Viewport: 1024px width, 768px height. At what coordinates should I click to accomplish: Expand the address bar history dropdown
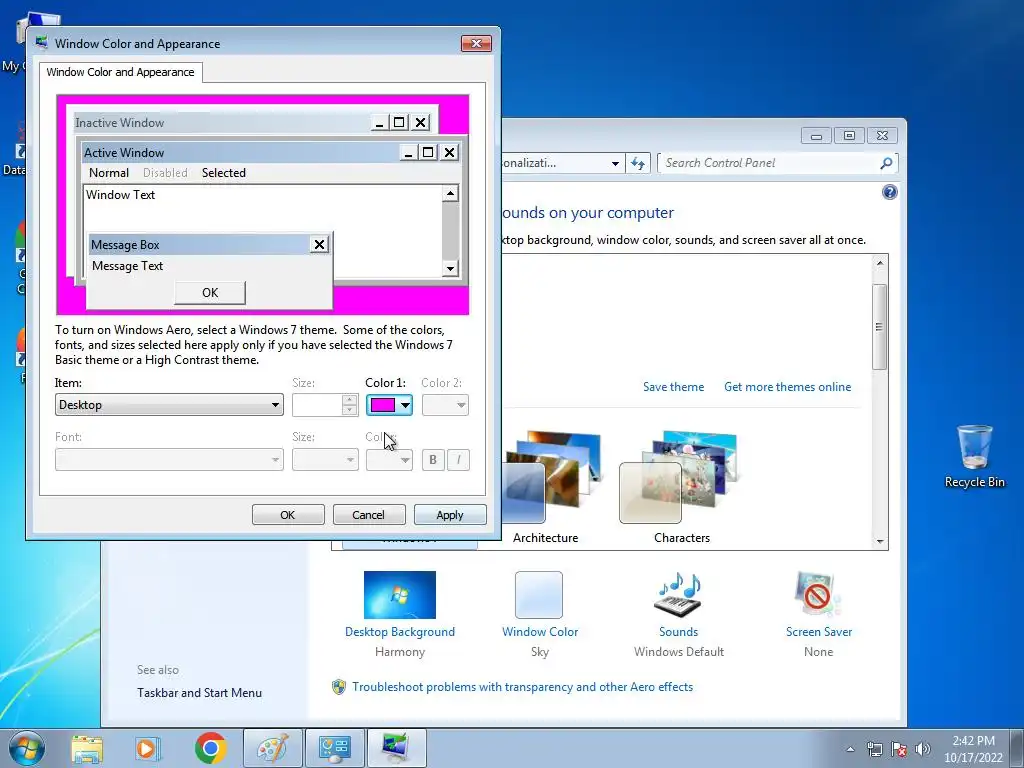pos(615,163)
